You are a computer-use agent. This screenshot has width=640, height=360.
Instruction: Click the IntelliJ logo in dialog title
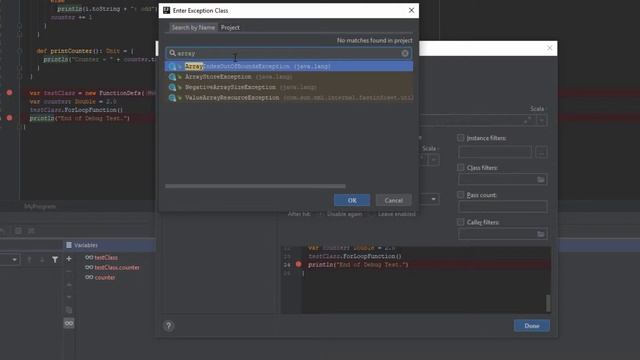tap(167, 10)
